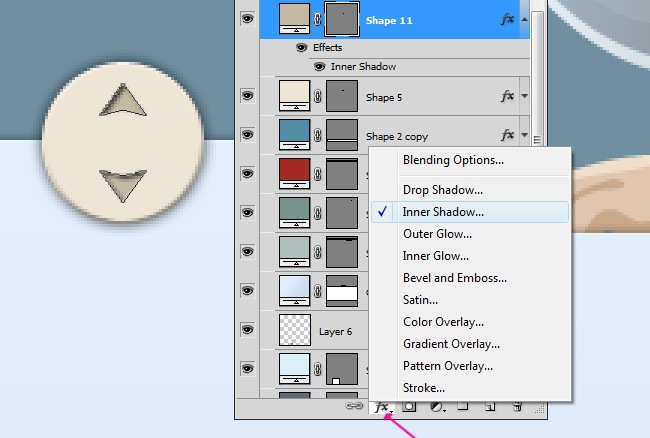Hide the Shape 5 layer
This screenshot has height=438, width=650.
coord(247,96)
